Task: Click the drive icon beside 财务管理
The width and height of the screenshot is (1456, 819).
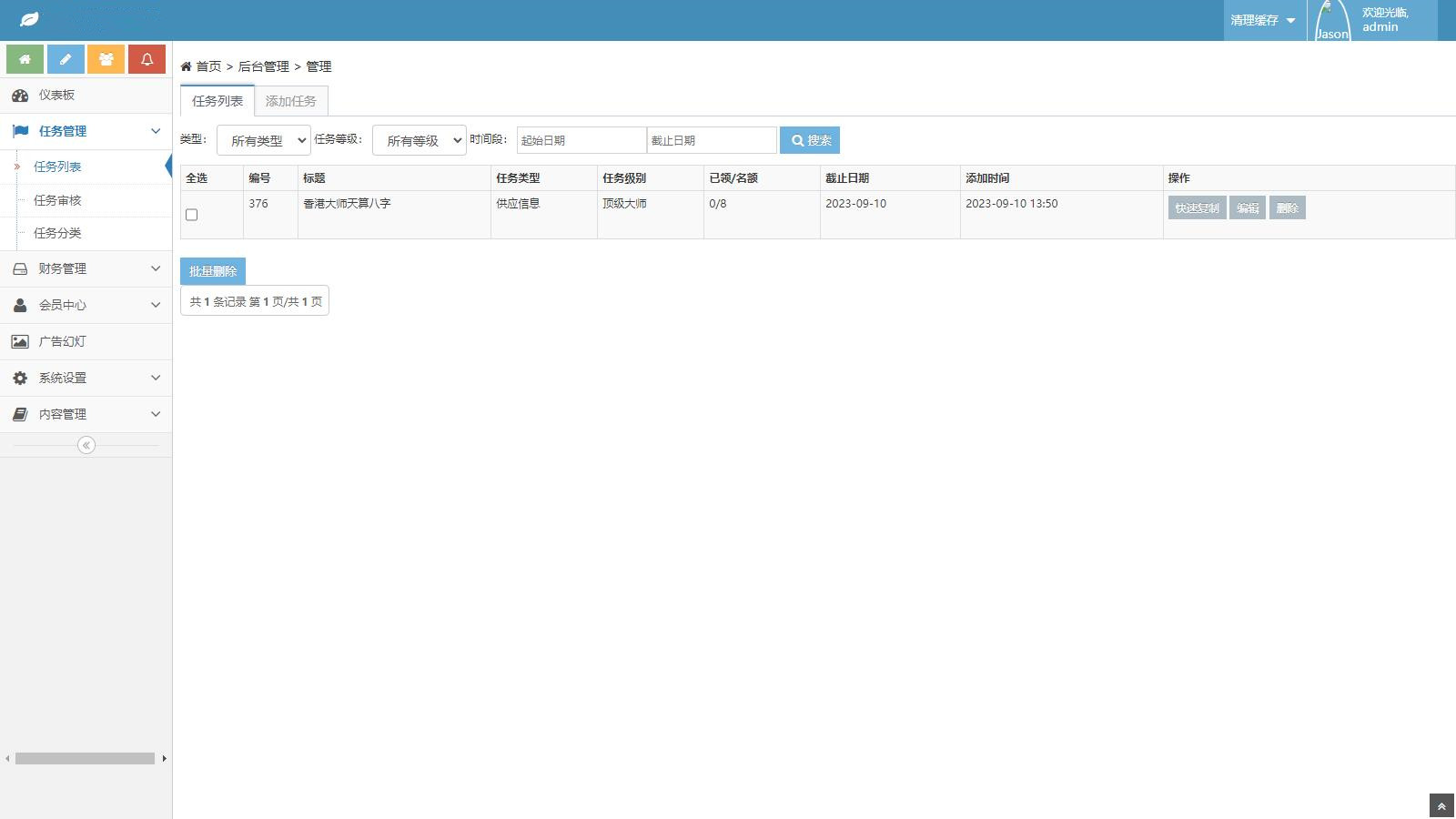Action: (20, 268)
